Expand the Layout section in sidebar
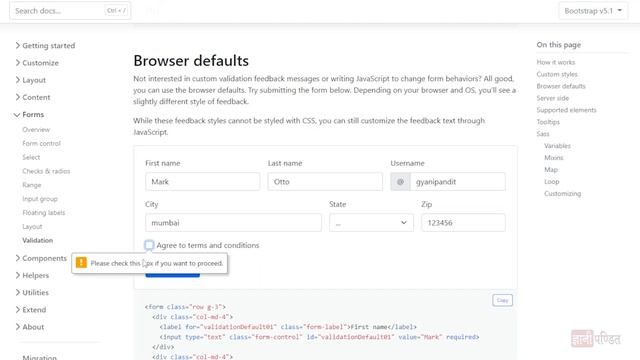 coord(30,80)
